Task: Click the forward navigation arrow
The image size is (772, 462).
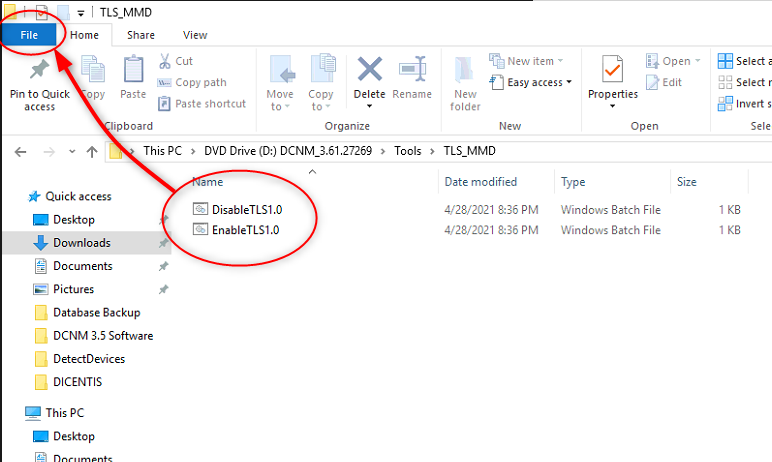Action: tap(49, 152)
